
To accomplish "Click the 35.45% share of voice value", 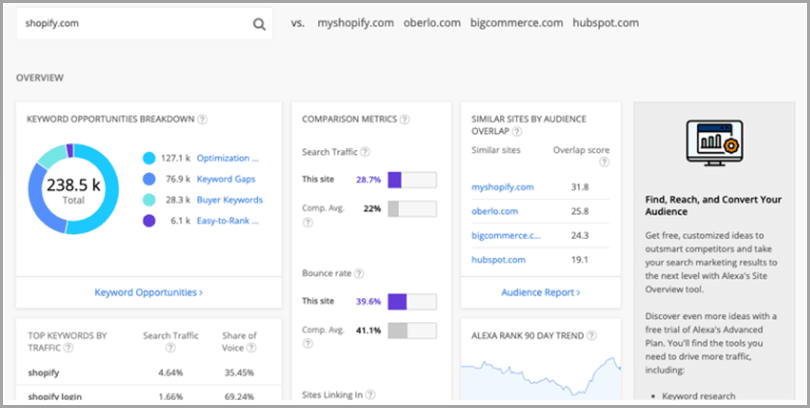I will (x=239, y=372).
